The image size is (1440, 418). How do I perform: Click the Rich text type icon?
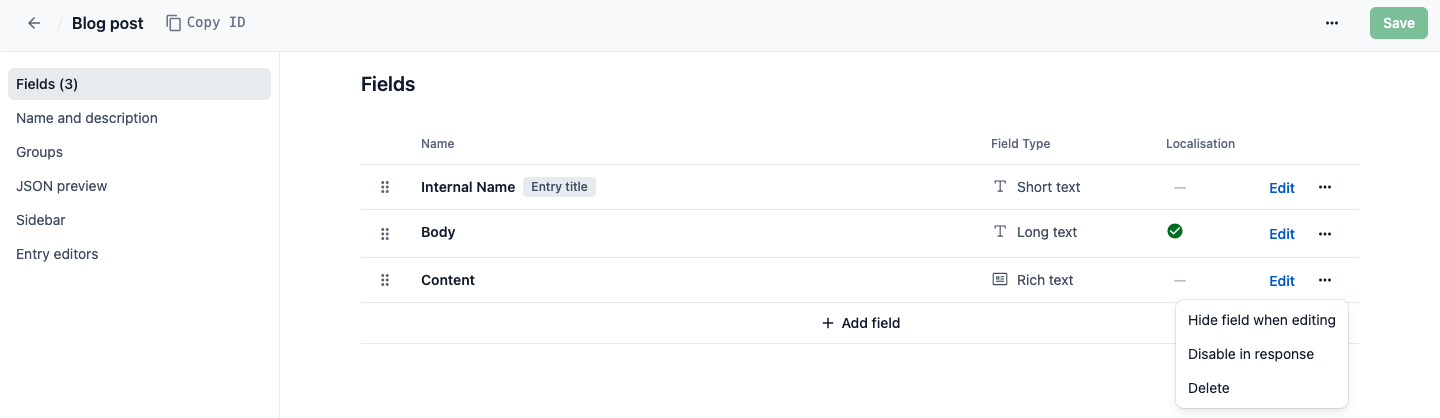999,280
